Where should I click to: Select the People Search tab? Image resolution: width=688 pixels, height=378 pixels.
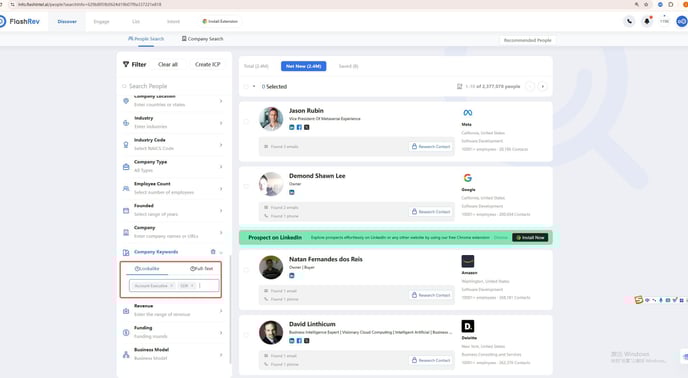[x=146, y=39]
